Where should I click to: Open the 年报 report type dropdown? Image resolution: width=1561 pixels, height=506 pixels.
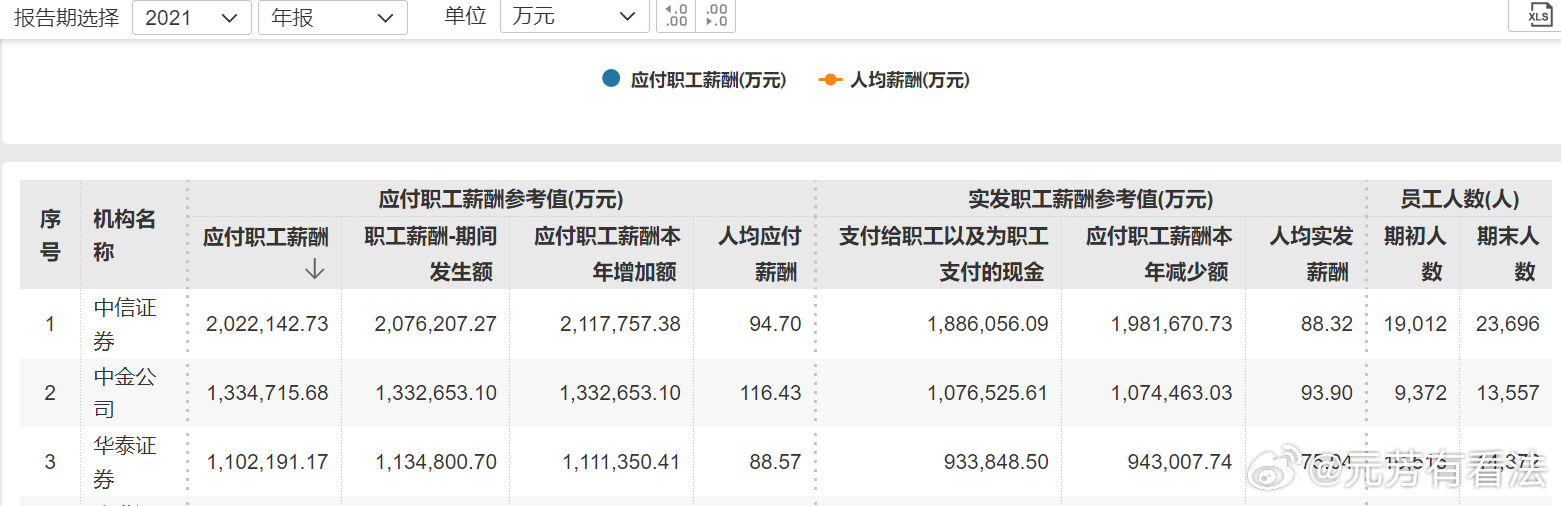click(333, 17)
